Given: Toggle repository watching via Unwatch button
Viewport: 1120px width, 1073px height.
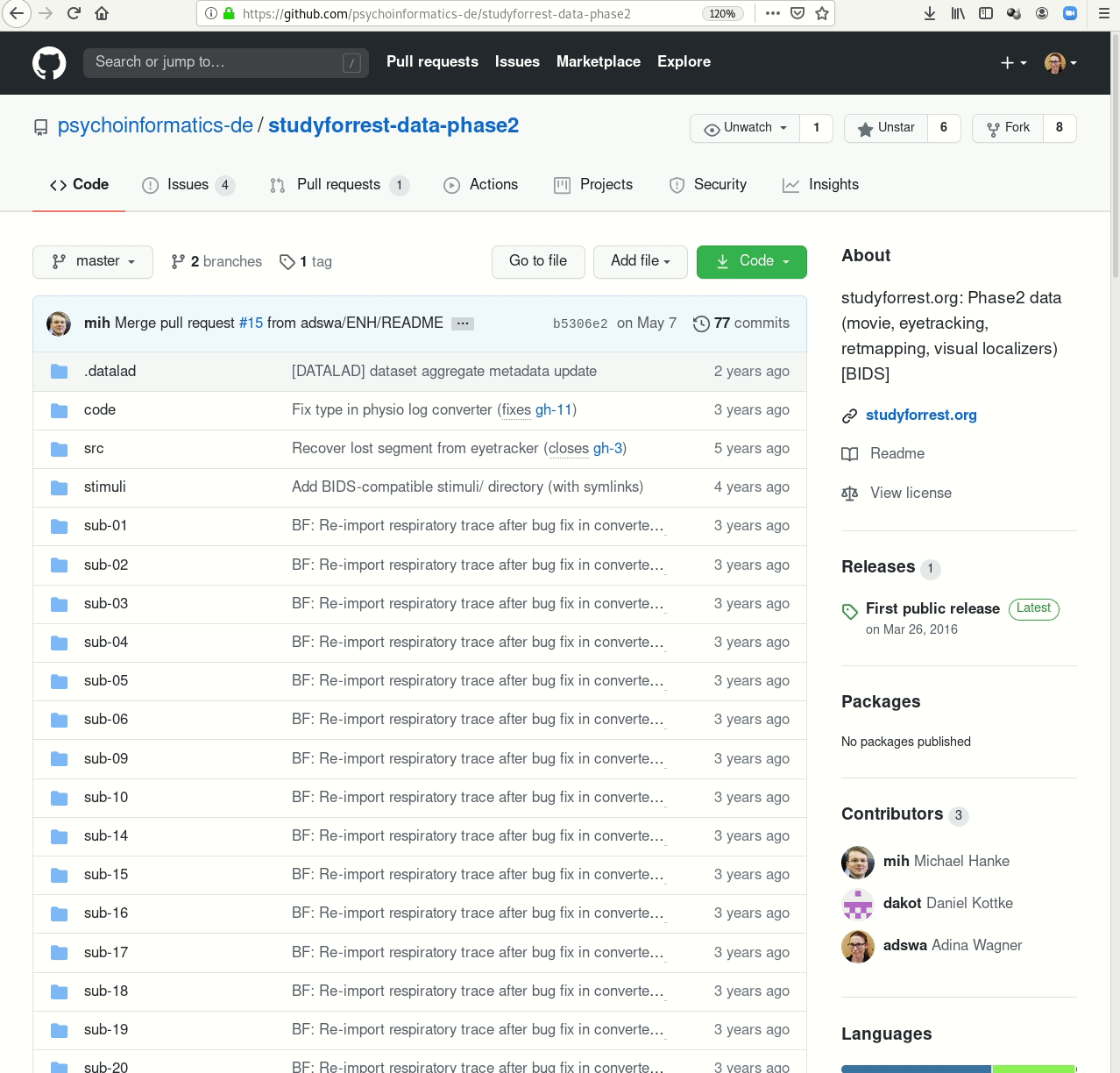Looking at the screenshot, I should tap(744, 128).
